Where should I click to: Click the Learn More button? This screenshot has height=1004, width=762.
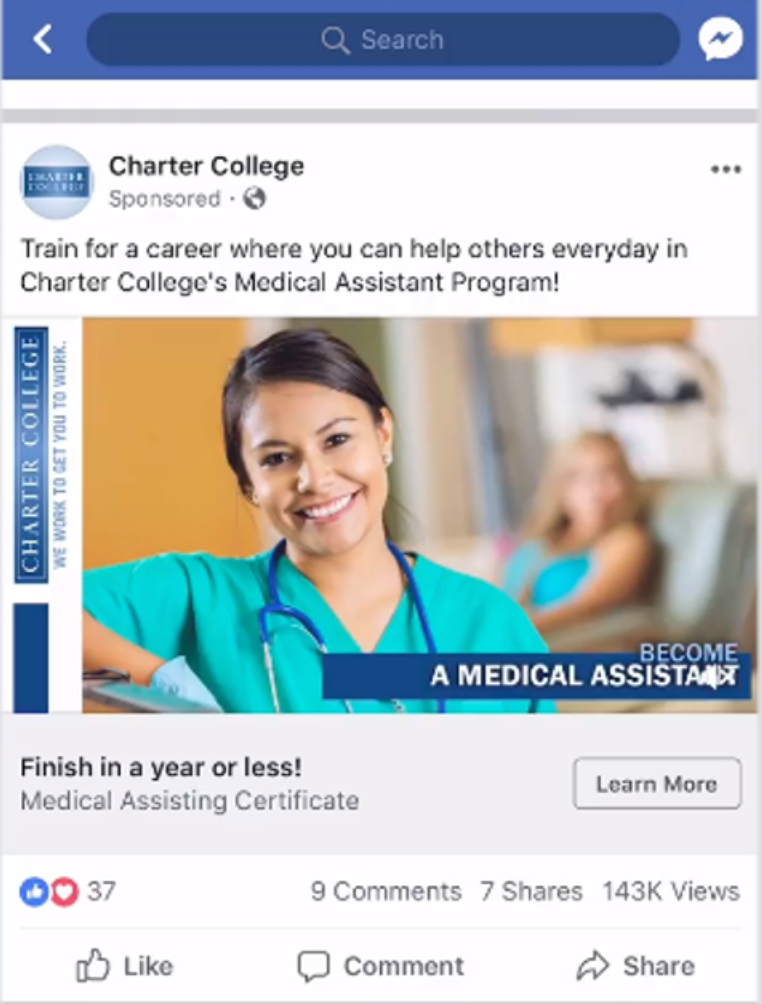coord(658,784)
